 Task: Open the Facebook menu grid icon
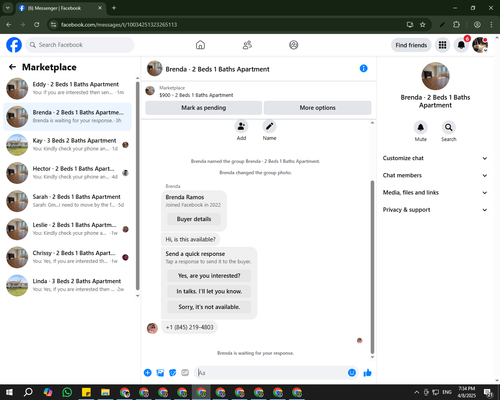[x=442, y=45]
